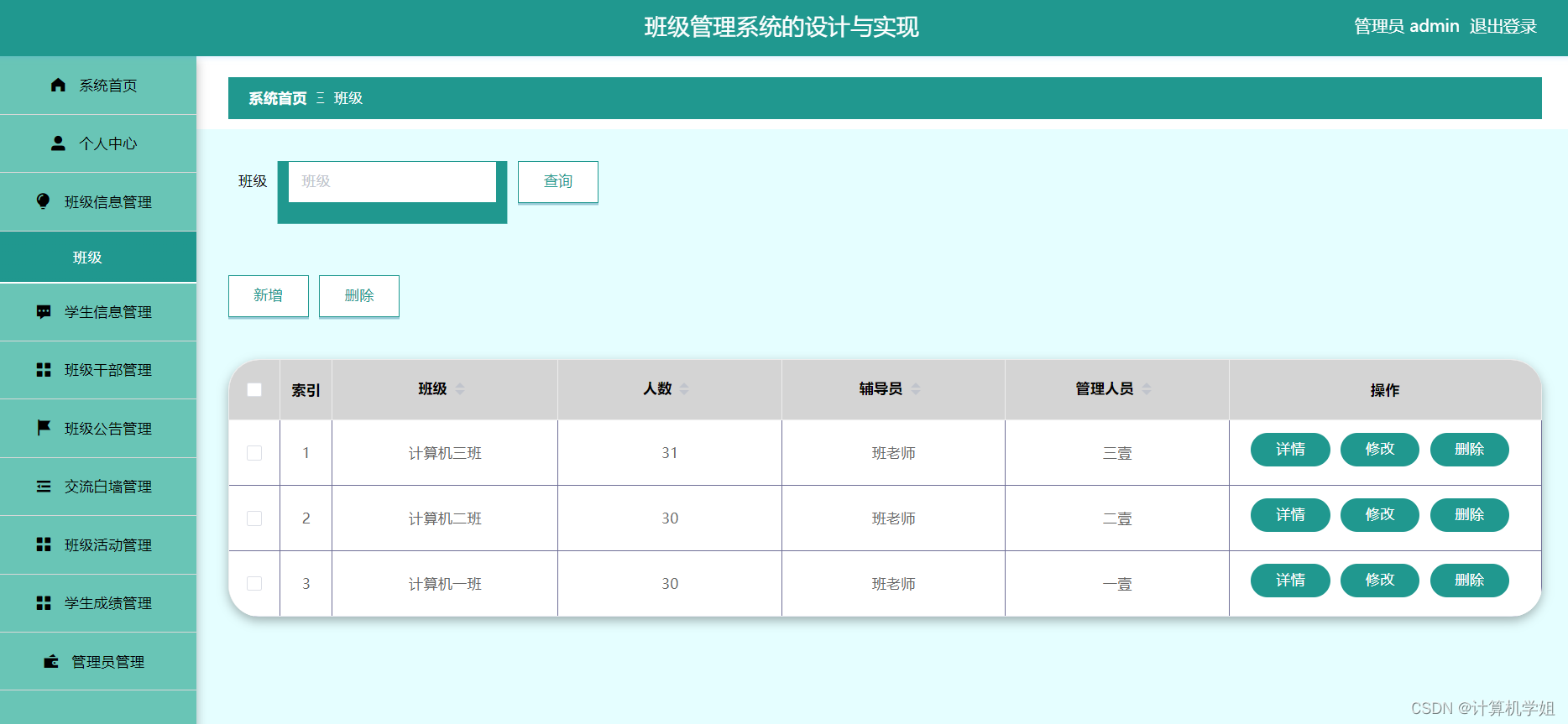The image size is (1568, 724).
Task: Open 个人中心 menu item
Action: (x=98, y=143)
